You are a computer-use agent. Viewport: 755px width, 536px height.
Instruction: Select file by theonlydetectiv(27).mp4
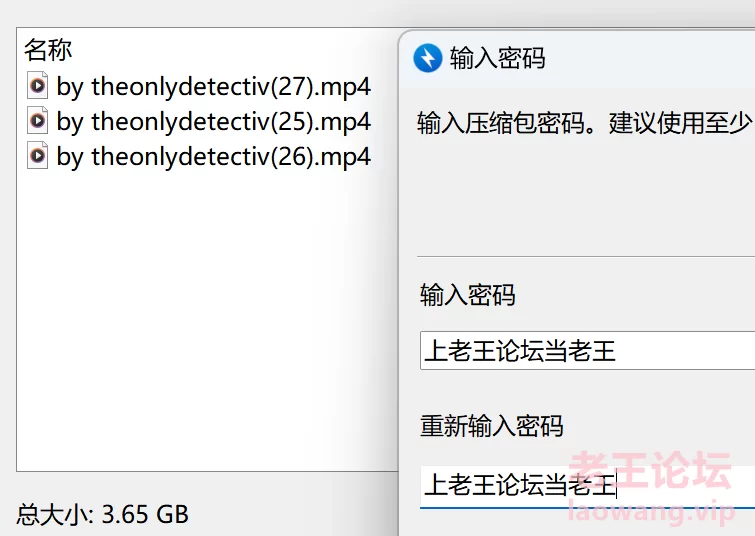point(213,87)
